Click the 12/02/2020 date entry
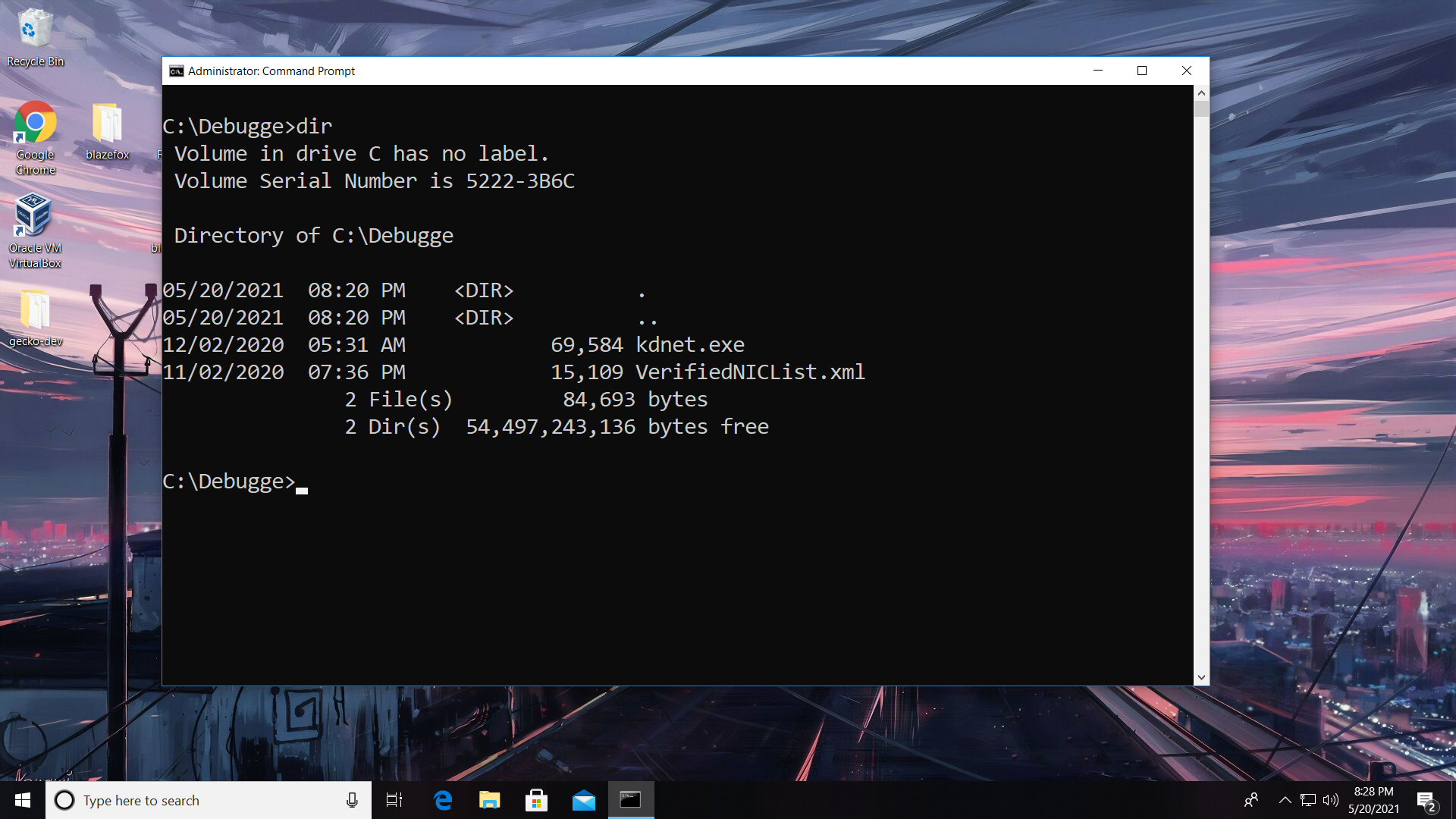This screenshot has height=819, width=1456. coord(223,345)
